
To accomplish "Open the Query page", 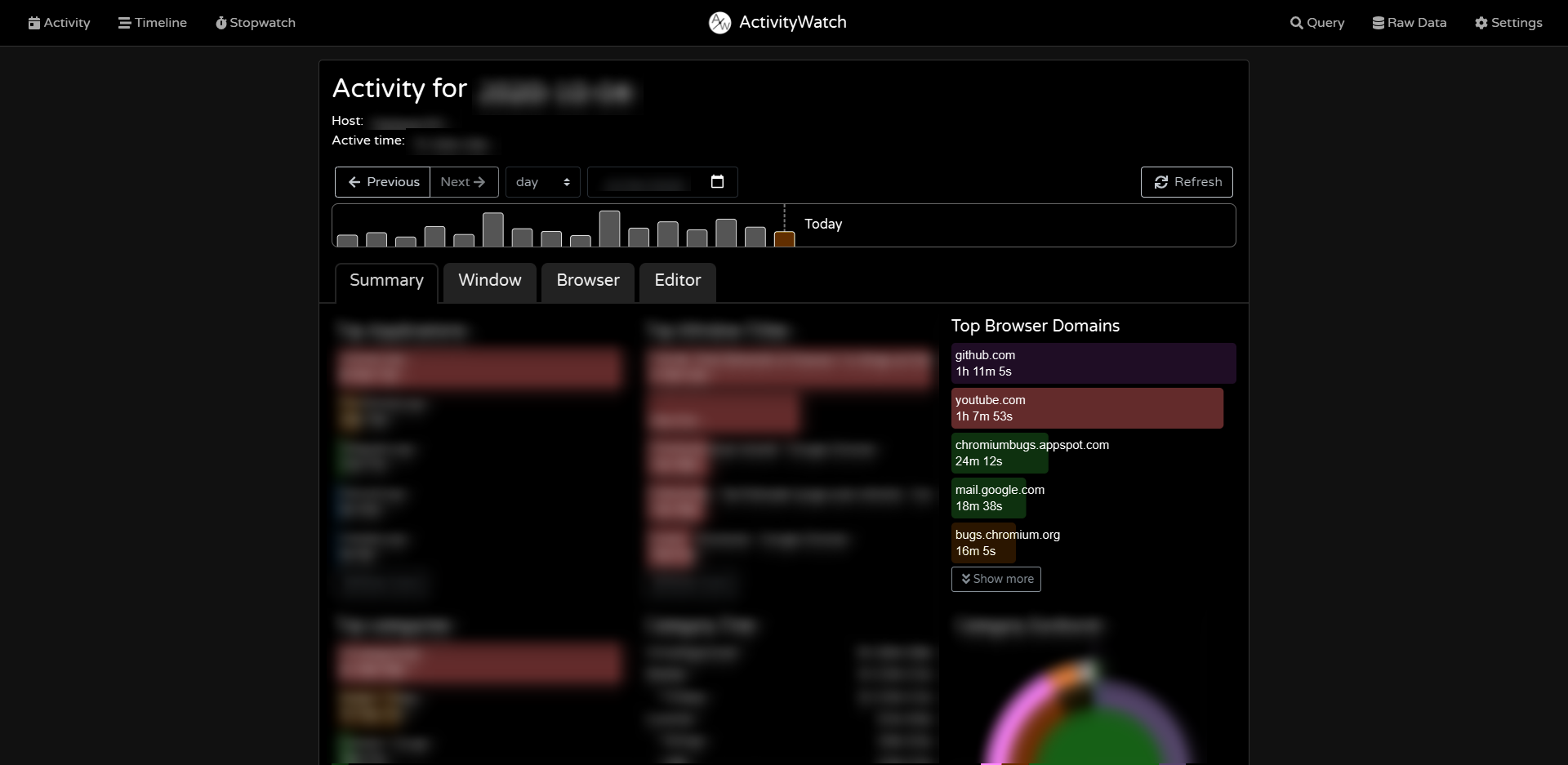I will (x=1317, y=23).
